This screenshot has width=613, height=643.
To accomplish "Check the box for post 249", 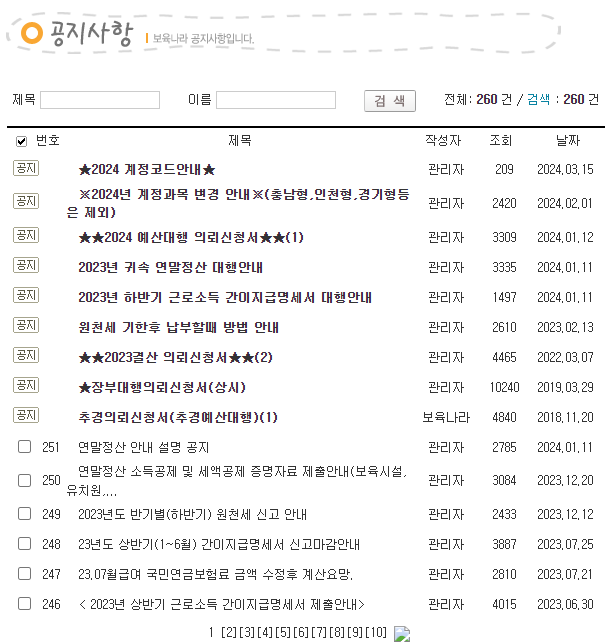I will 25,513.
